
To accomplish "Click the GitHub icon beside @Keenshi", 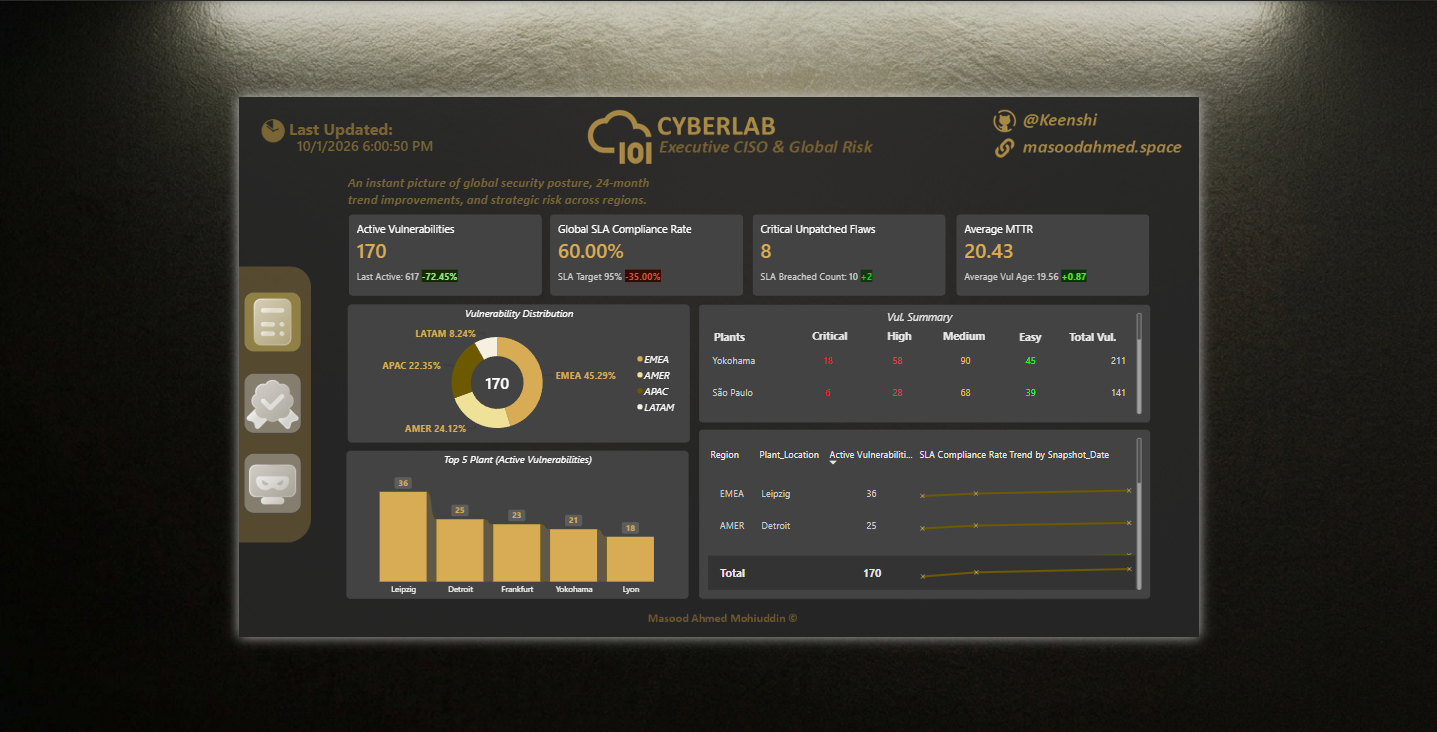I will (1003, 121).
